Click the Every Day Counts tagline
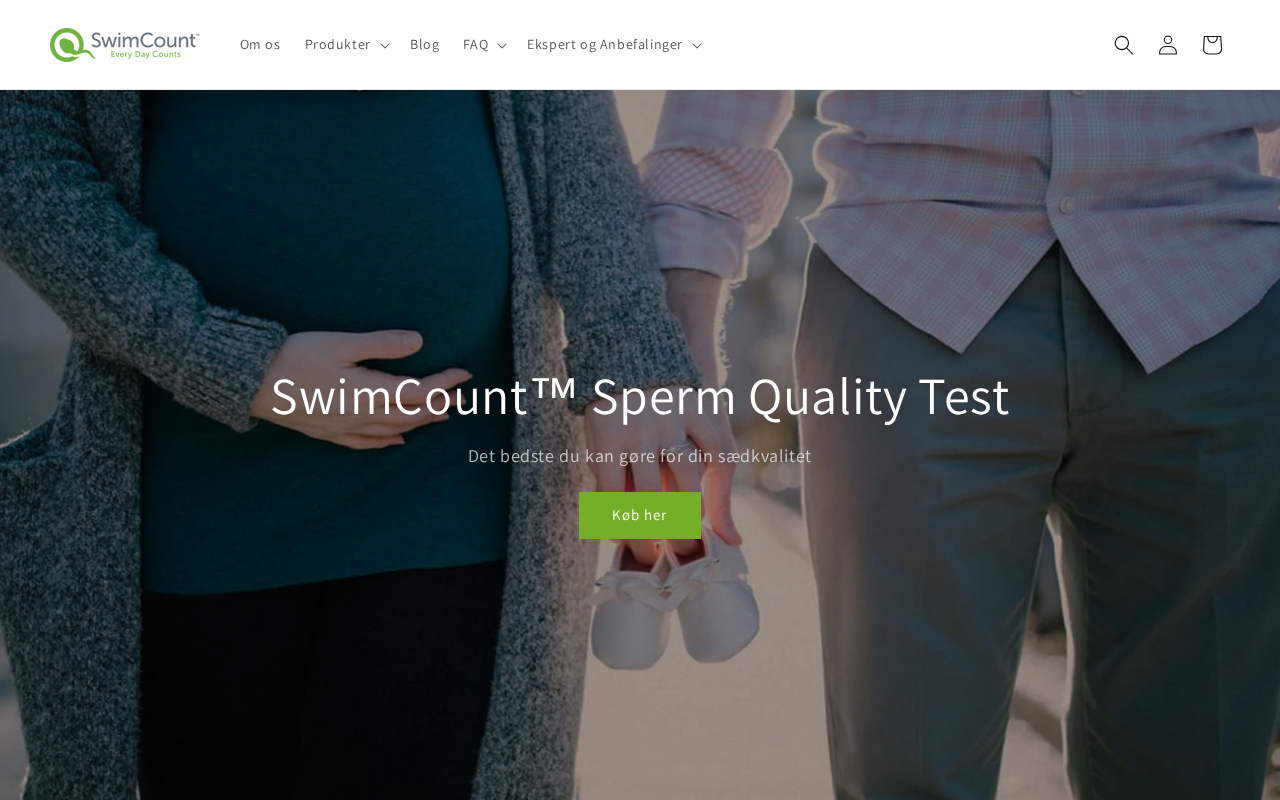 click(x=146, y=55)
